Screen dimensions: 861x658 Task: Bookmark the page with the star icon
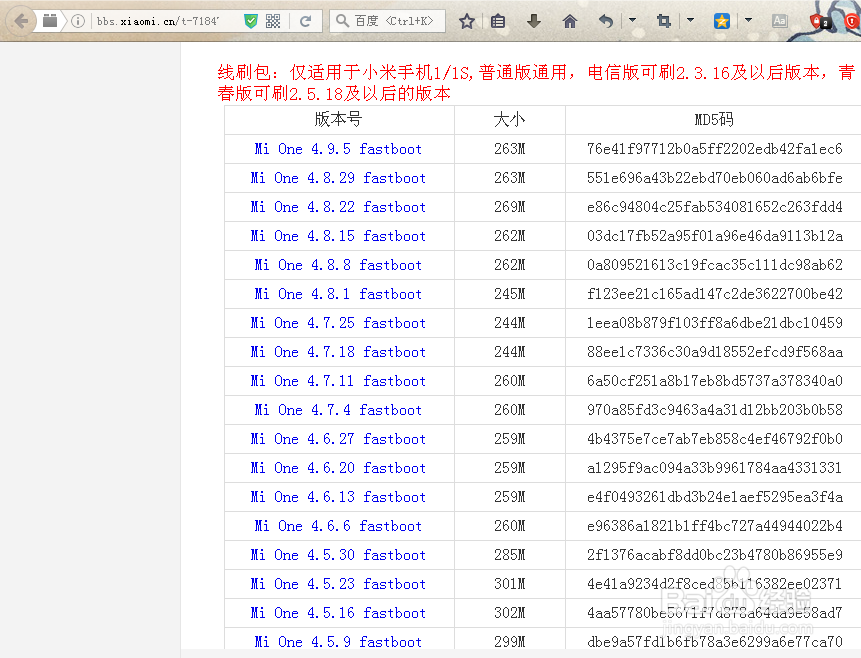click(467, 21)
